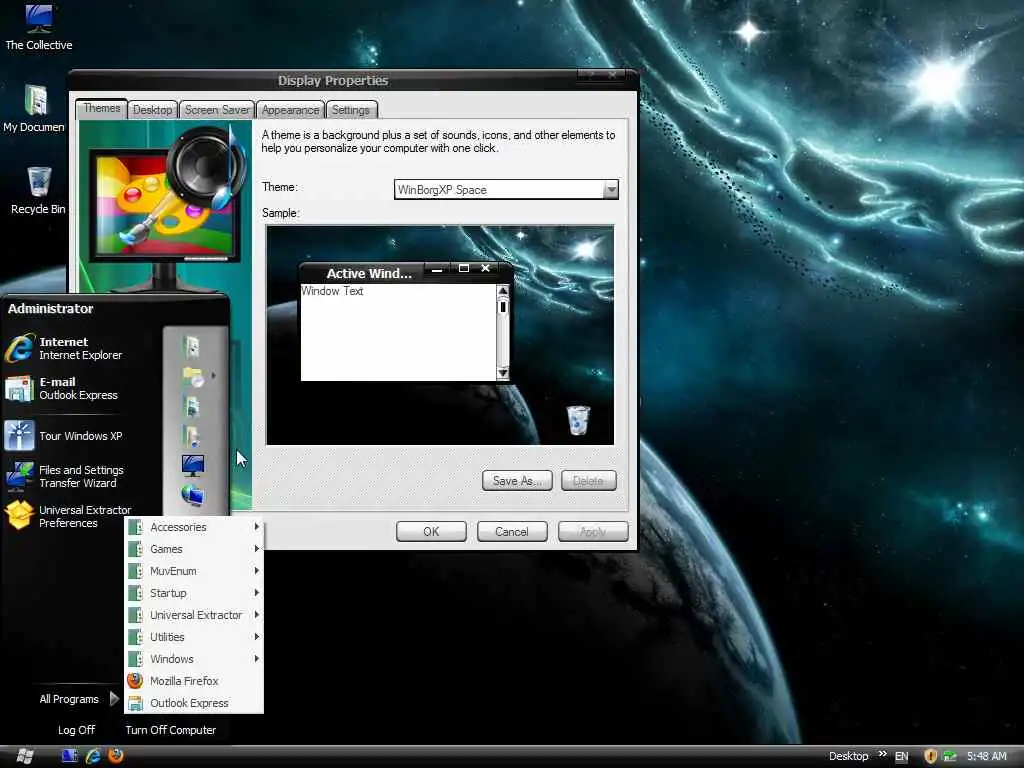Click the security shield tray icon

click(x=931, y=756)
